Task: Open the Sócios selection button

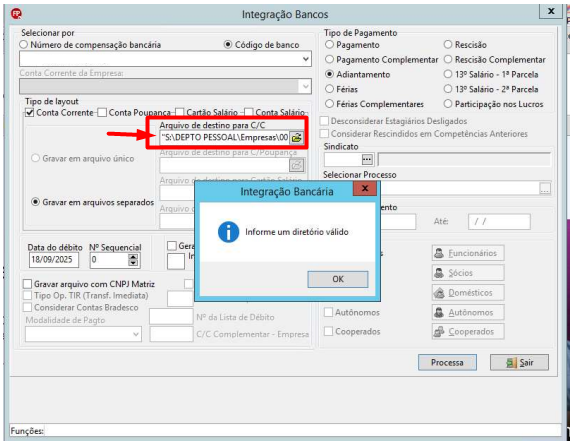Action: 468,273
